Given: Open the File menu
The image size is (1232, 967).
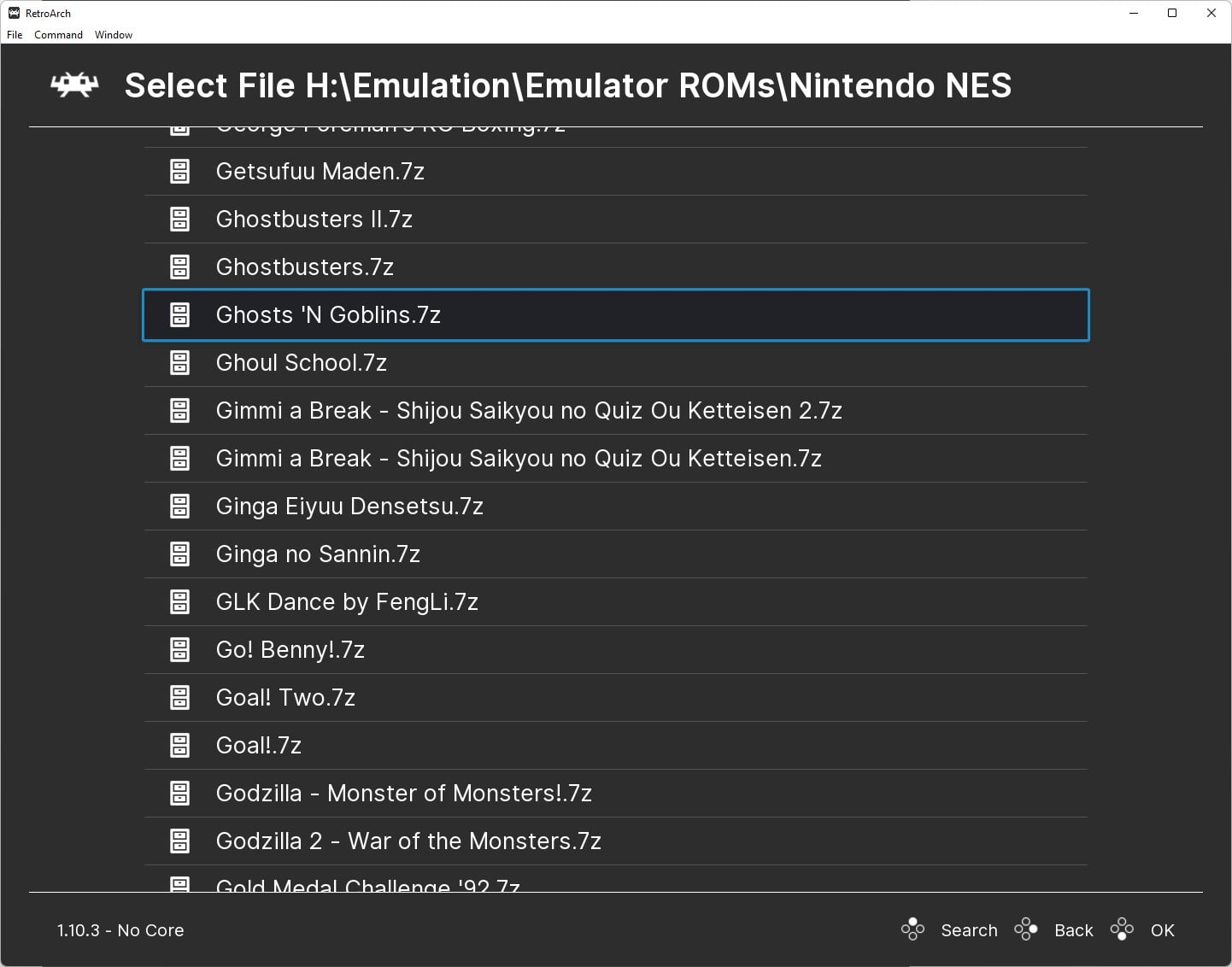Looking at the screenshot, I should 14,35.
